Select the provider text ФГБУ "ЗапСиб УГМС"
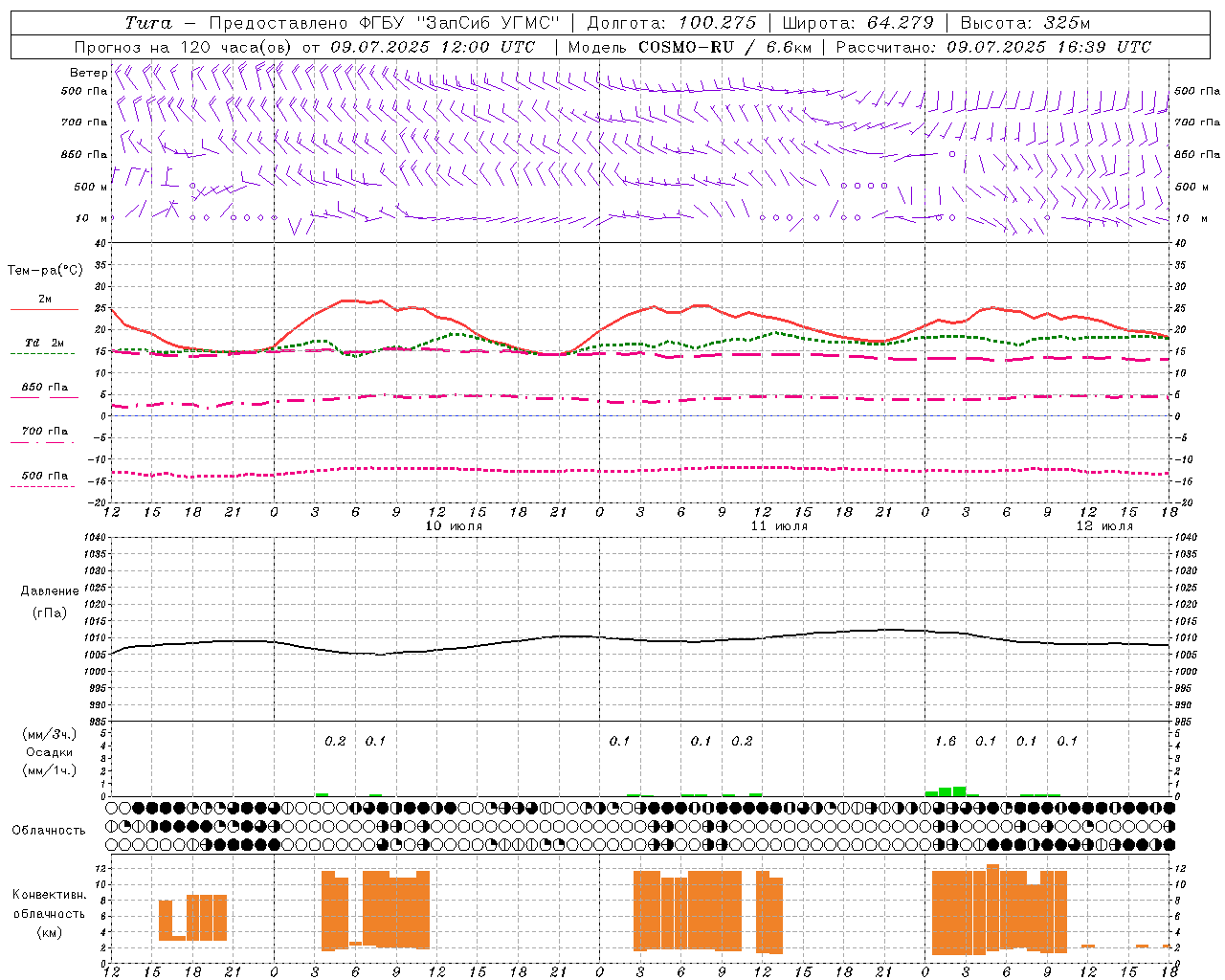1225x980 pixels. [458, 23]
